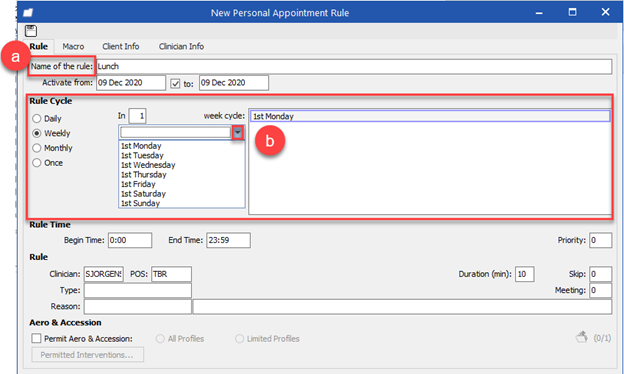Image resolution: width=624 pixels, height=374 pixels.
Task: Switch to the Rule tab
Action: (x=39, y=47)
